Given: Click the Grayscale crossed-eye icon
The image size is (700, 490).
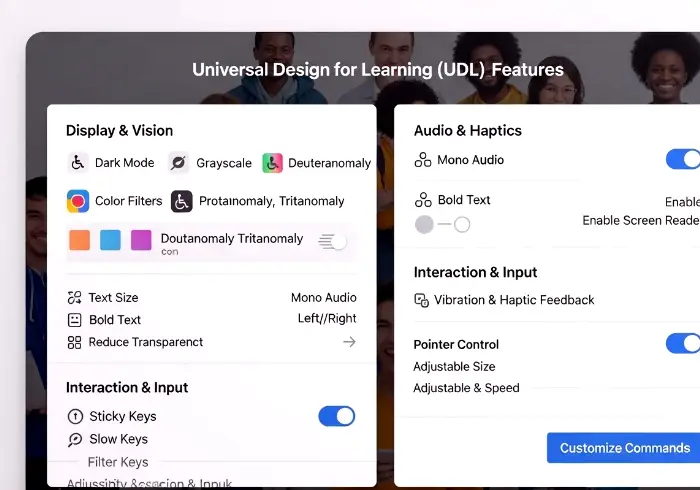Looking at the screenshot, I should click(178, 163).
